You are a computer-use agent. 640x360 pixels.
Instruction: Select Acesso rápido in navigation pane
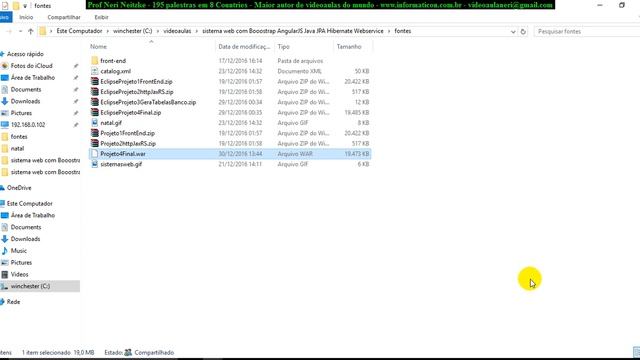pyautogui.click(x=25, y=54)
